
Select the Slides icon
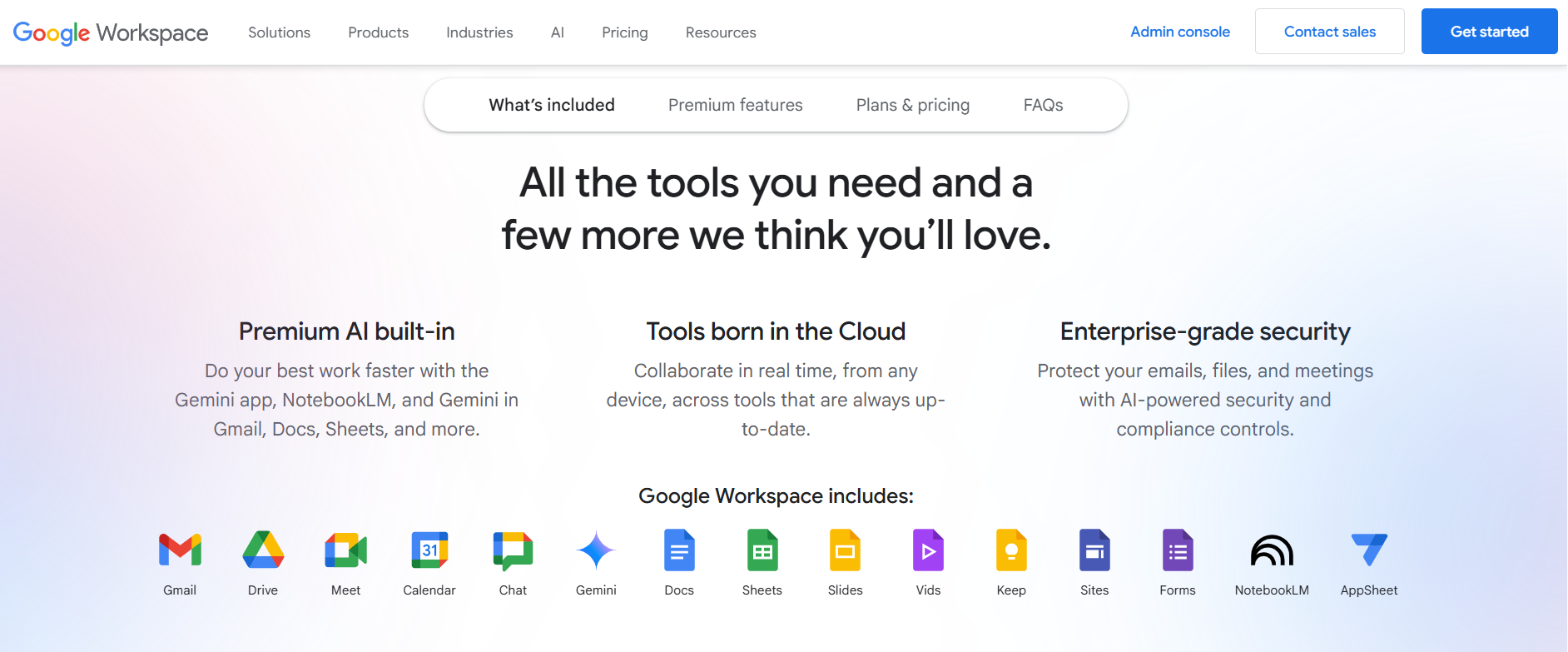tap(845, 550)
